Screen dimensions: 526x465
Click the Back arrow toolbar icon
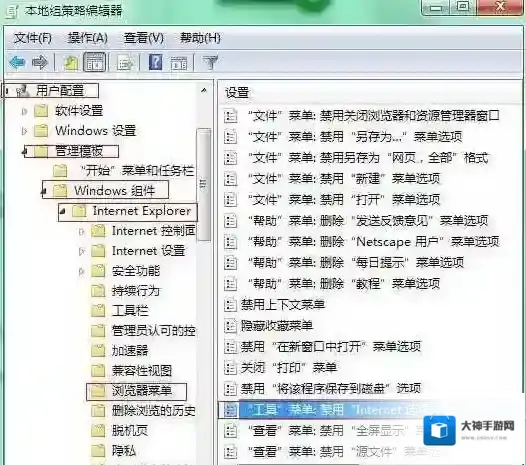(17, 62)
